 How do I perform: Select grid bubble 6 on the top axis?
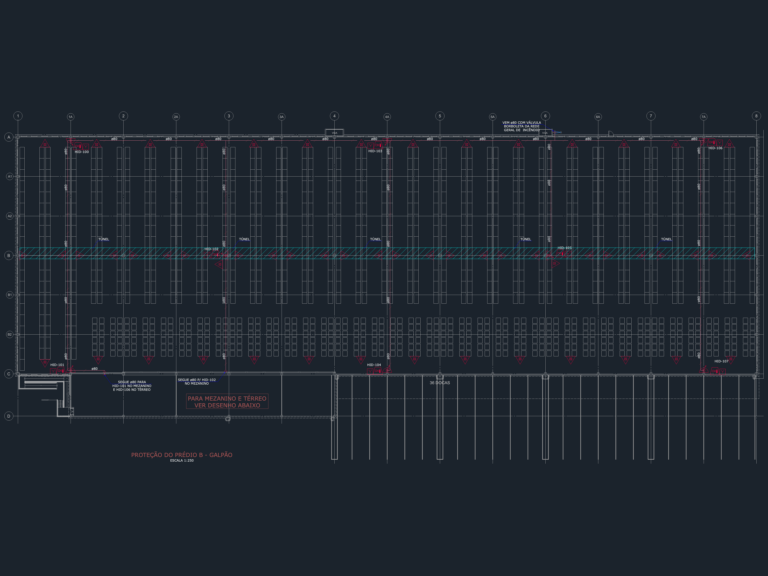[545, 116]
